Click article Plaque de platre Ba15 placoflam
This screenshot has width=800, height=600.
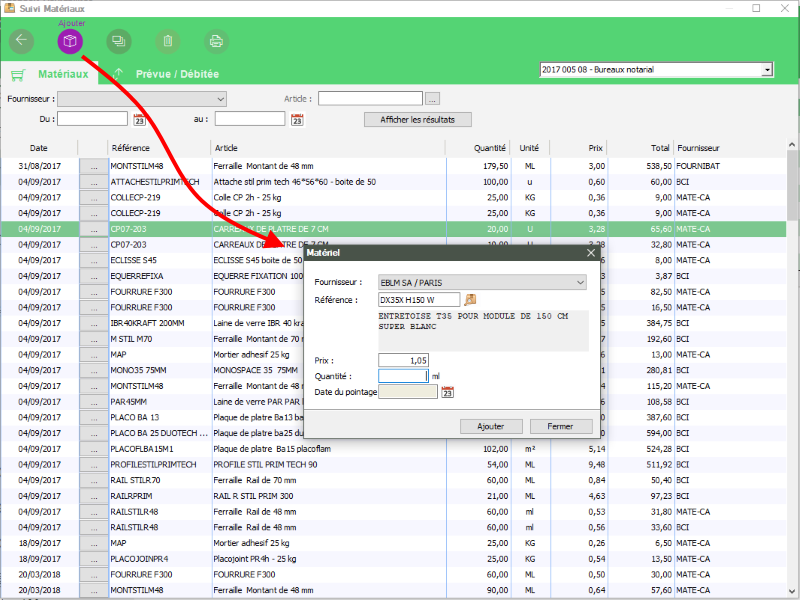[x=272, y=449]
